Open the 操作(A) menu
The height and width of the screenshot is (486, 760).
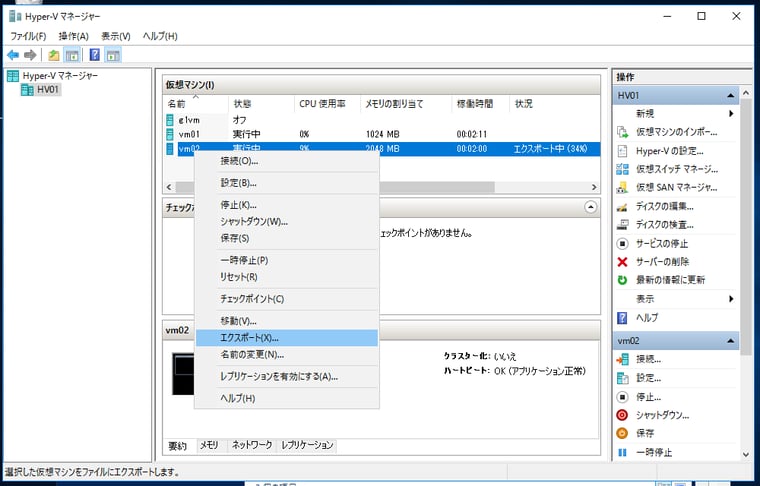point(74,36)
